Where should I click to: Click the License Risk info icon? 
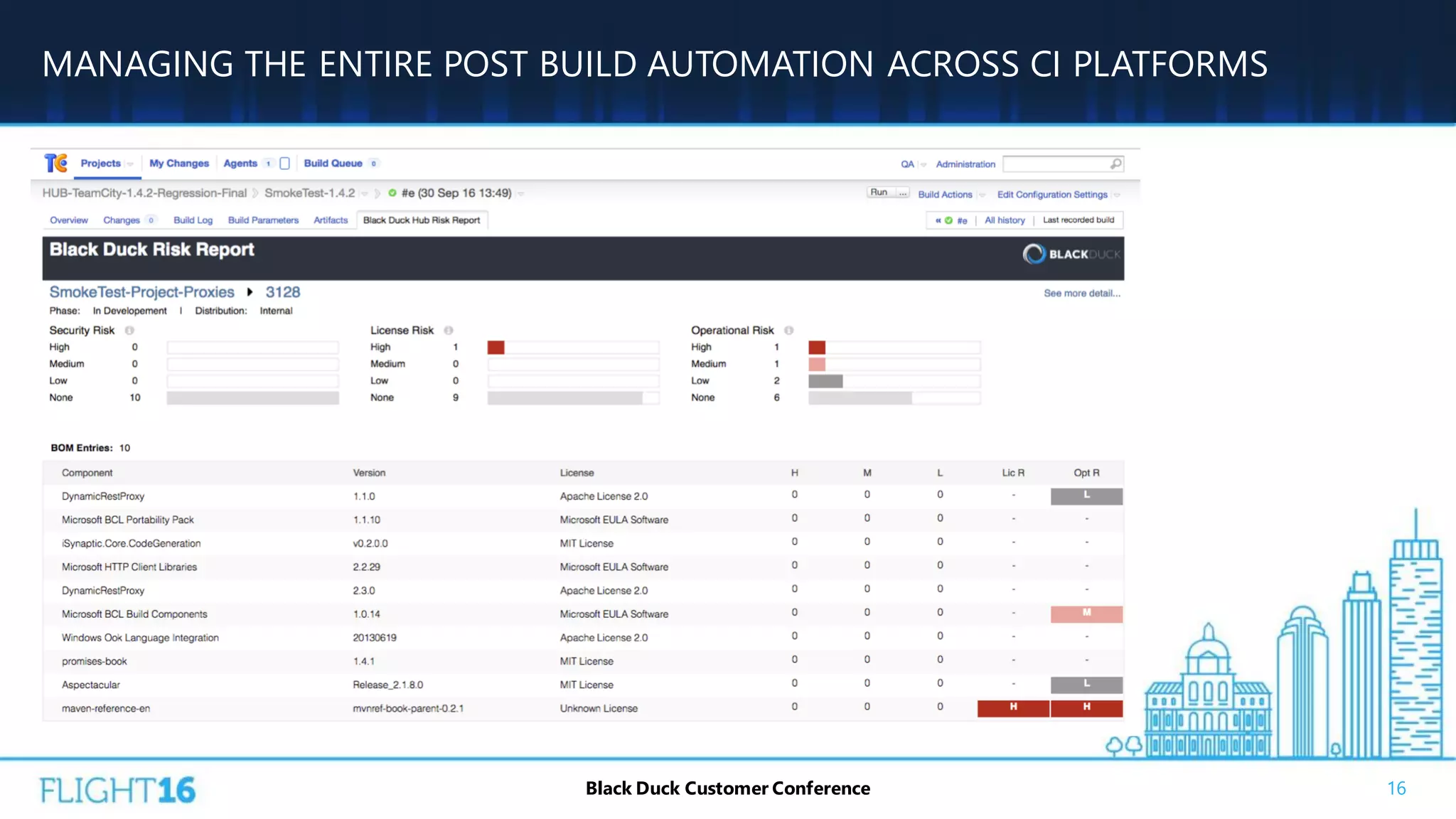click(449, 331)
